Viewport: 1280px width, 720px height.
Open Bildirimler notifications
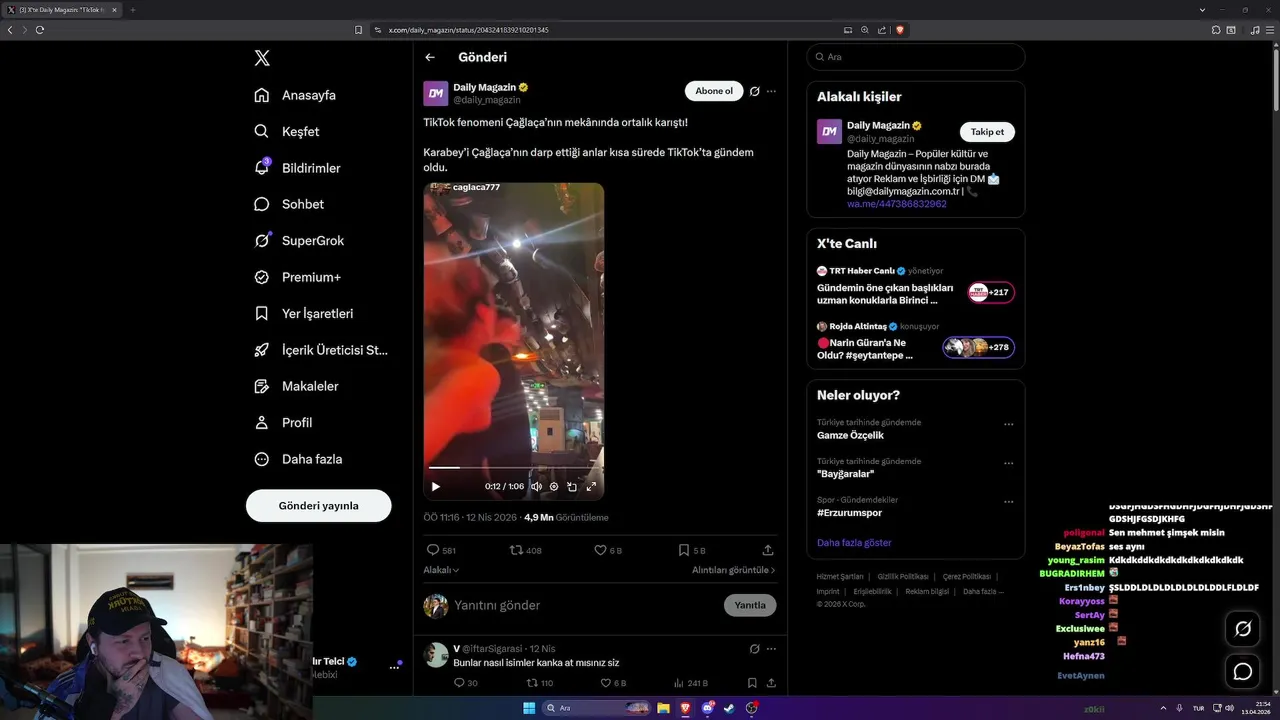pyautogui.click(x=297, y=168)
